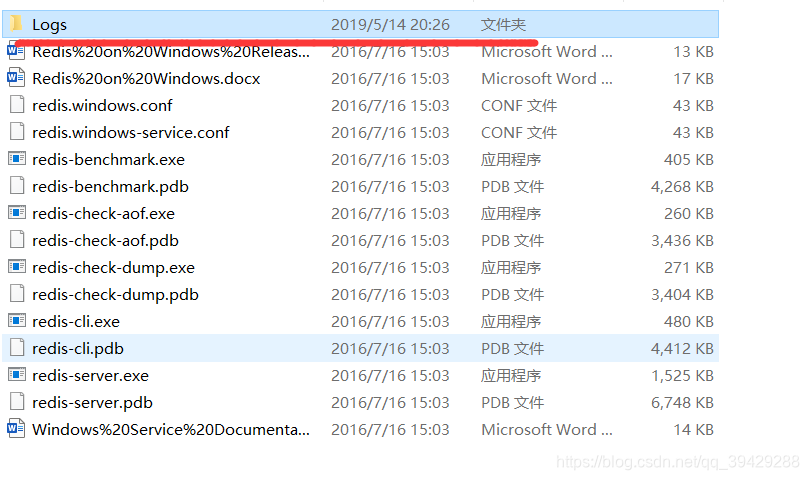Click 应用程序 type of redis-cli.exe
This screenshot has width=809, height=480.
click(511, 322)
